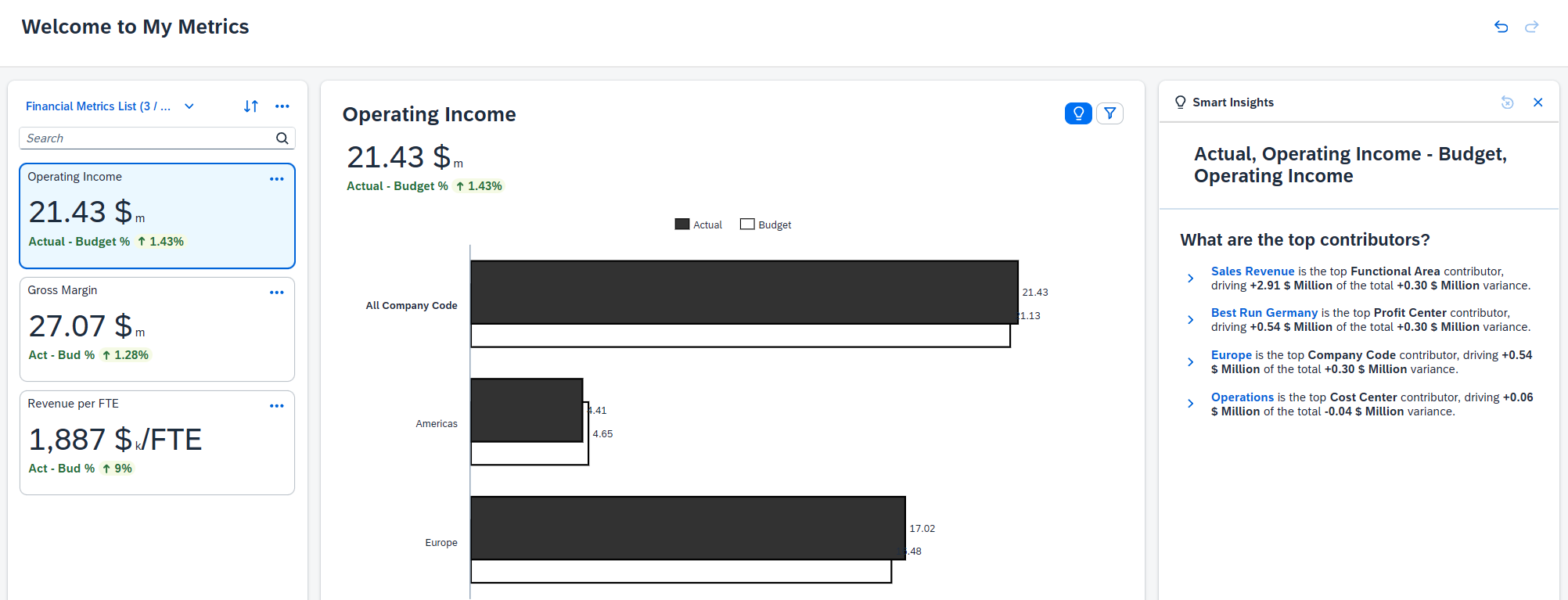This screenshot has height=600, width=1568.
Task: Toggle the Budget series in the chart legend
Action: [766, 225]
